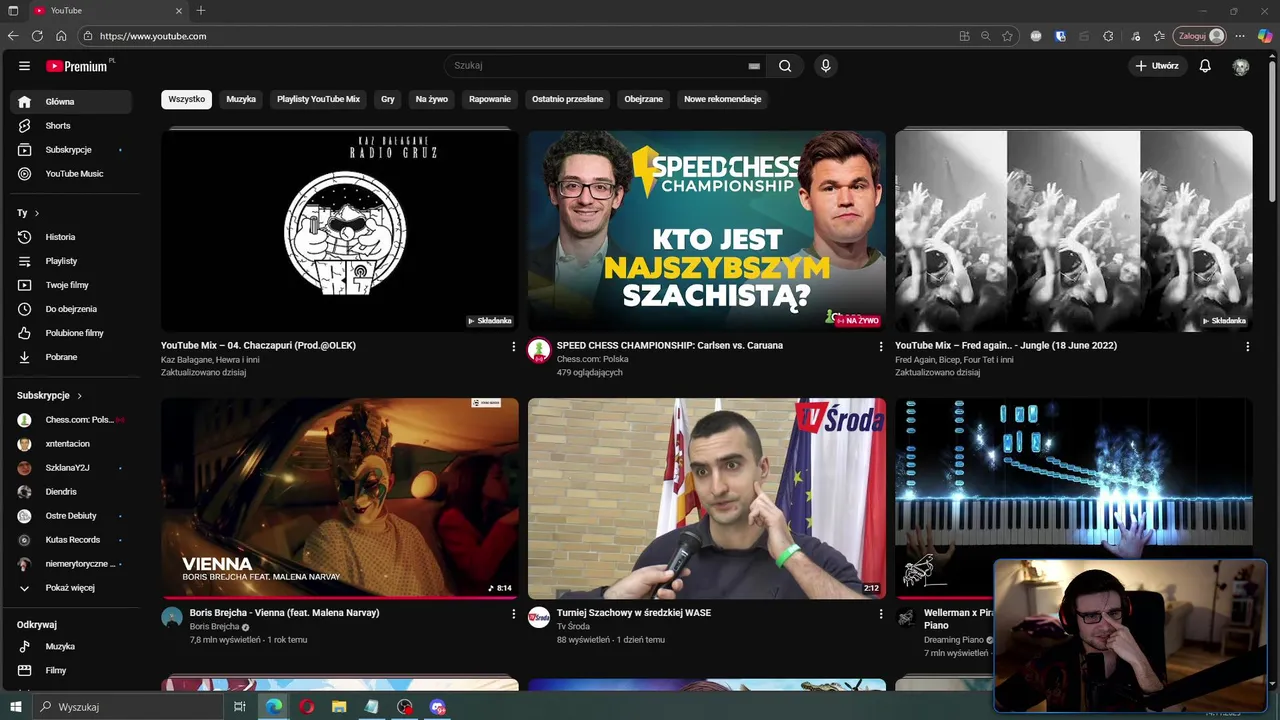The image size is (1280, 720).
Task: Expand the Ty section chevron
Action: pos(37,213)
